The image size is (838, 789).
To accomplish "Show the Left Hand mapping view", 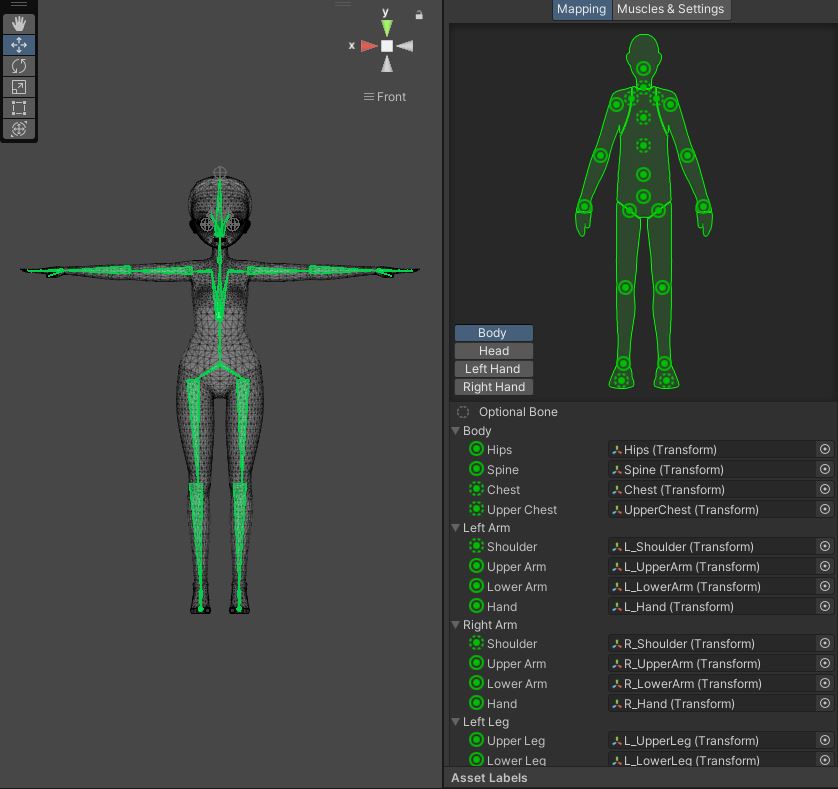I will pyautogui.click(x=493, y=369).
